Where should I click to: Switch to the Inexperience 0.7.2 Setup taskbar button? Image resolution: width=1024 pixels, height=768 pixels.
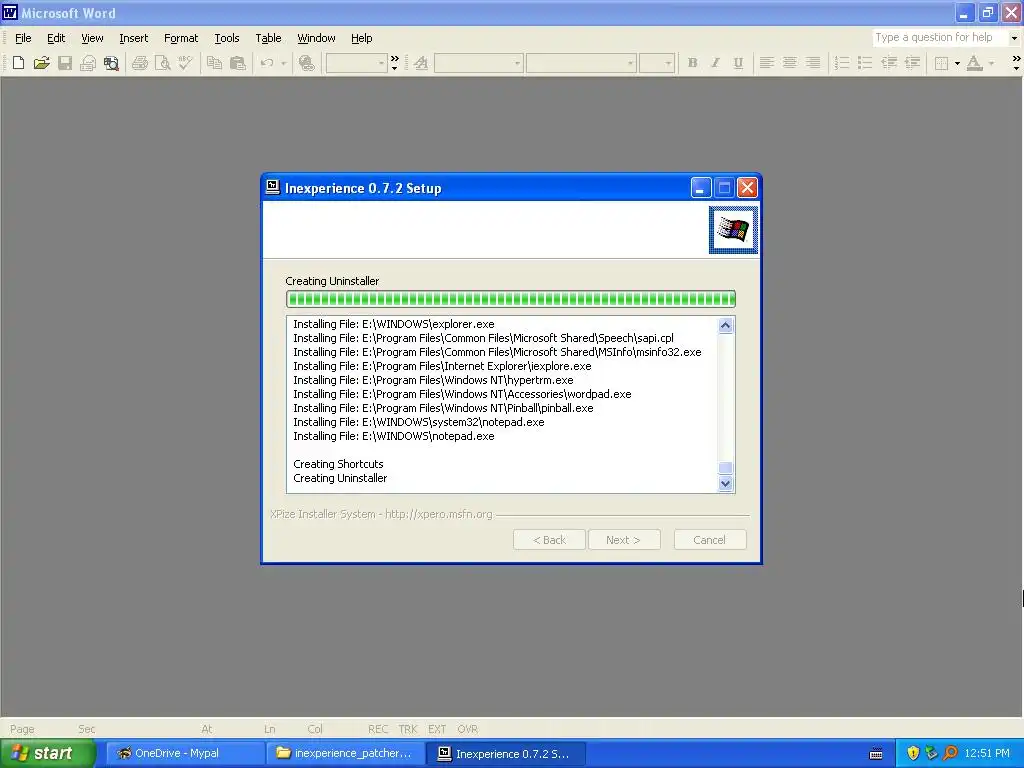coord(505,753)
